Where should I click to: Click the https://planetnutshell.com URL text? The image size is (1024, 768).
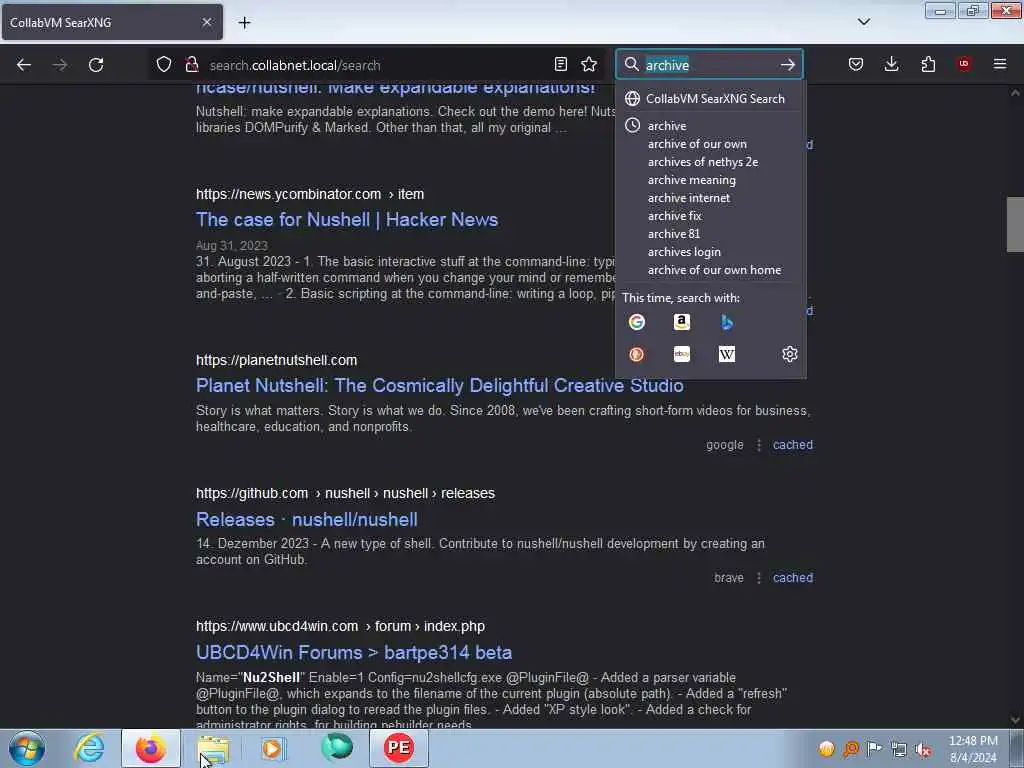pyautogui.click(x=276, y=360)
